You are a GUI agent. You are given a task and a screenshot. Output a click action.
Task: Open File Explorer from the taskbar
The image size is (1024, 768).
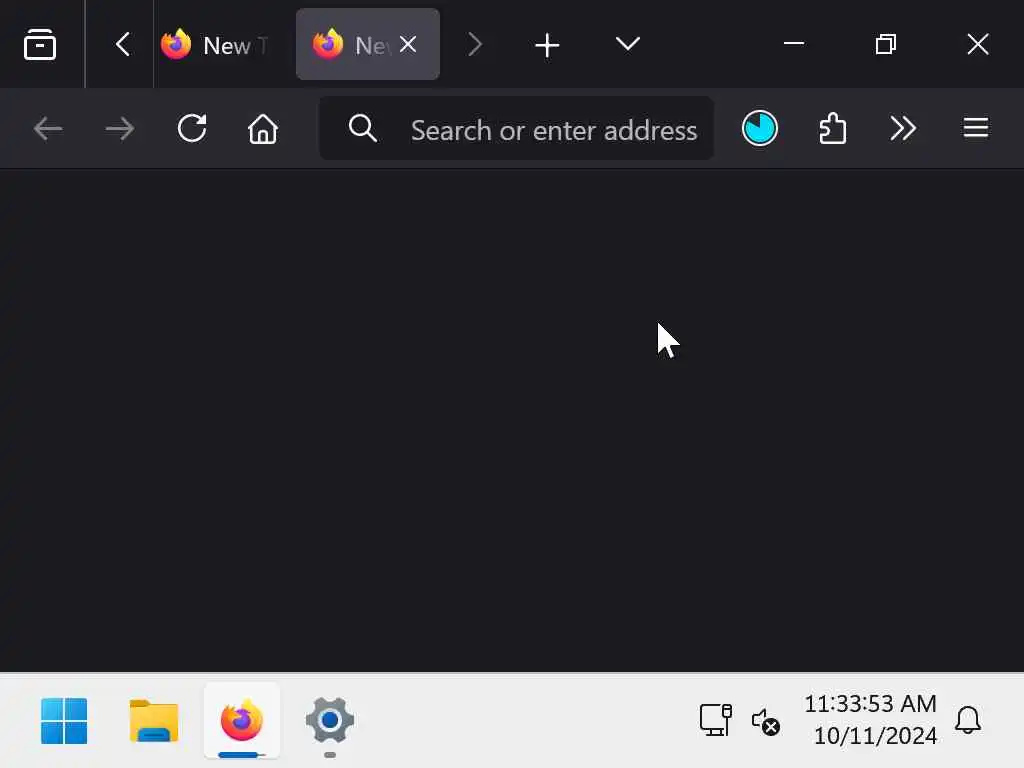pyautogui.click(x=153, y=720)
